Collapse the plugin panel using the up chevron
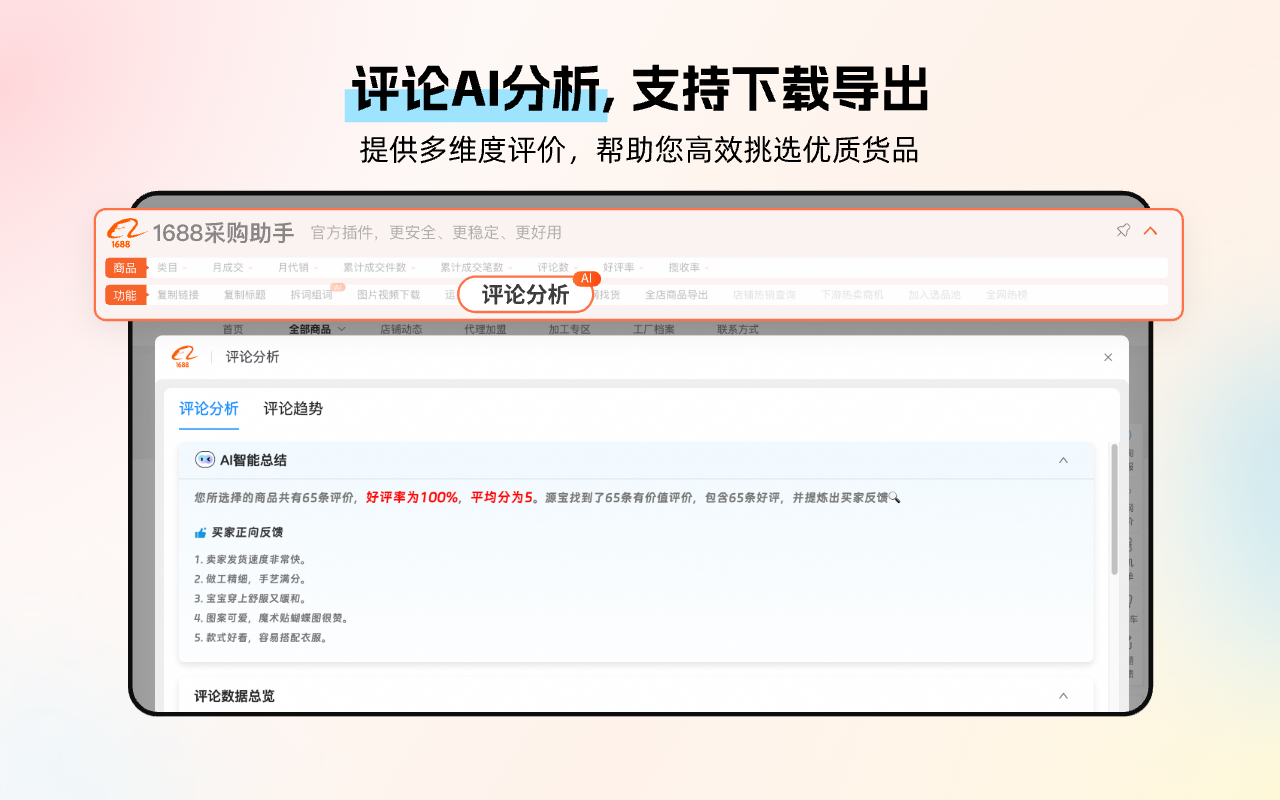The width and height of the screenshot is (1280, 800). point(1150,229)
